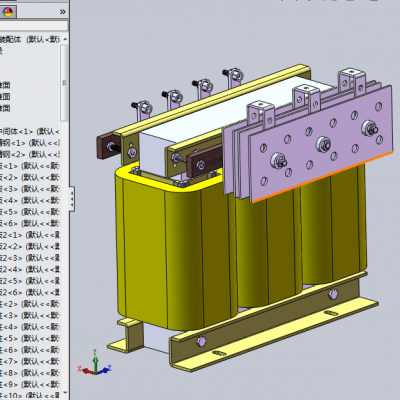This screenshot has width=400, height=400.
Task: Click the tree scrollbar up arrow
Action: (65, 39)
